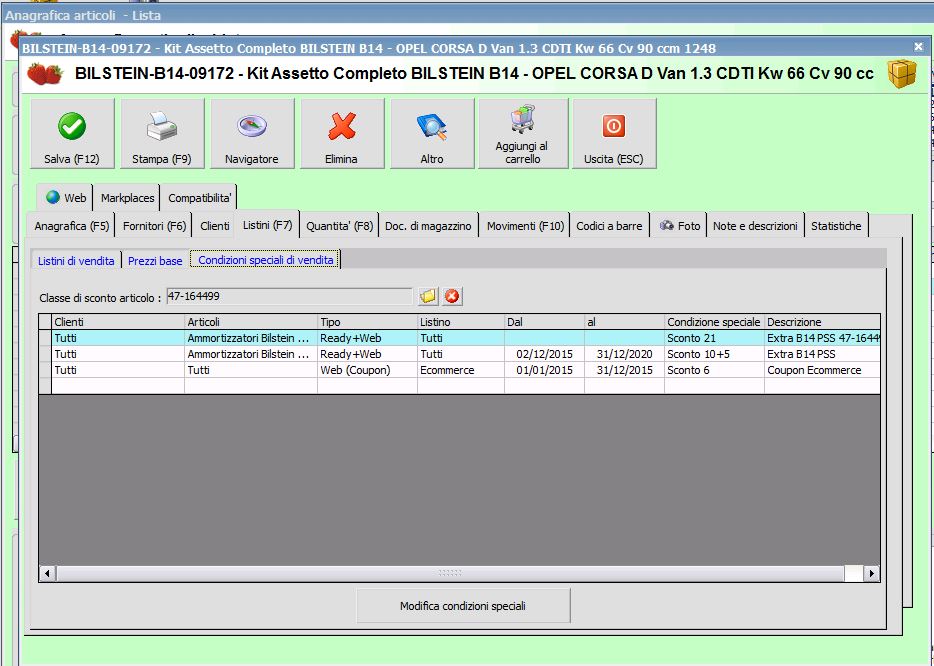Click the yellow package boxes icon
This screenshot has width=934, height=666.
(902, 74)
